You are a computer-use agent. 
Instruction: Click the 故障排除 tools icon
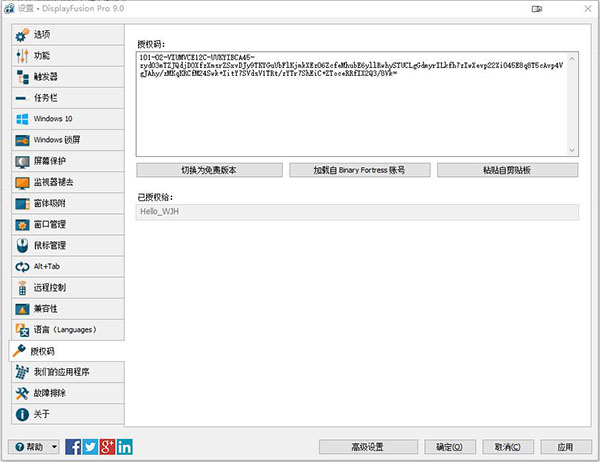click(x=22, y=393)
